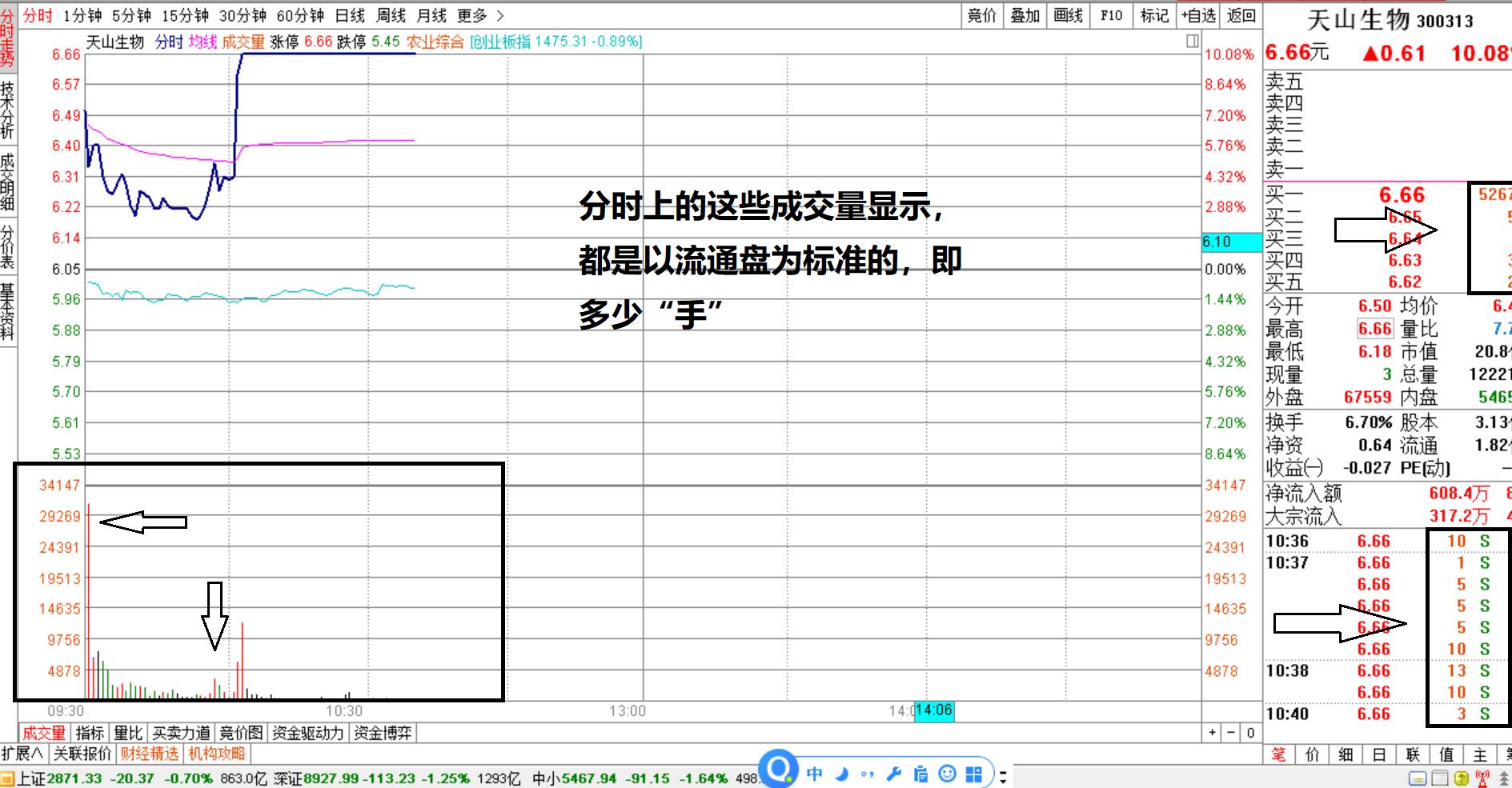Select the 画线 drawing tool

click(1067, 14)
